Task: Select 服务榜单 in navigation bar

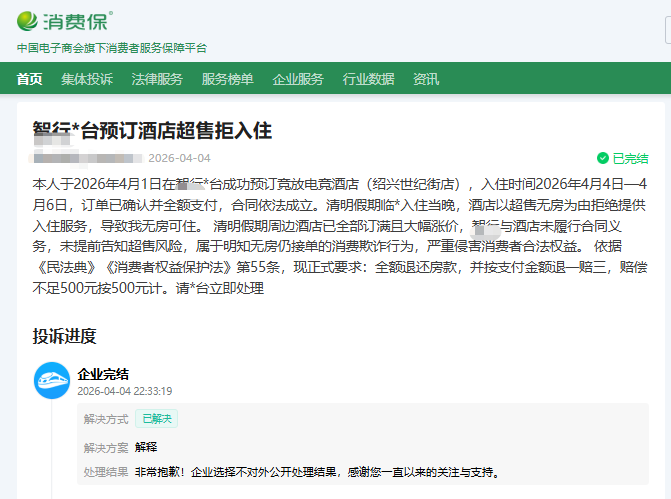Action: (227, 79)
